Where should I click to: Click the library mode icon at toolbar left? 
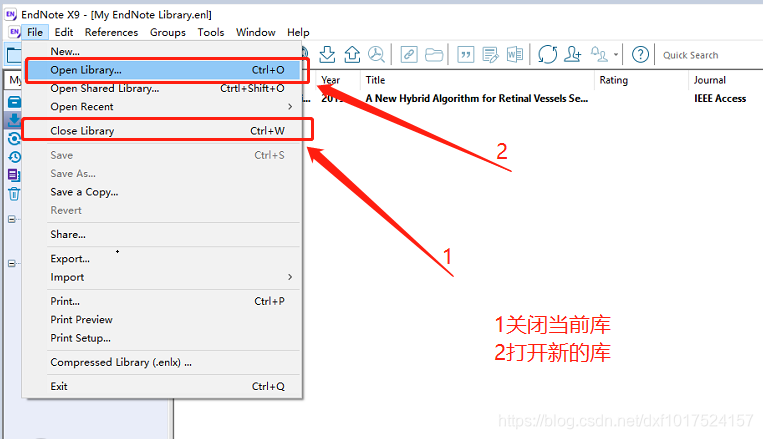pyautogui.click(x=14, y=55)
